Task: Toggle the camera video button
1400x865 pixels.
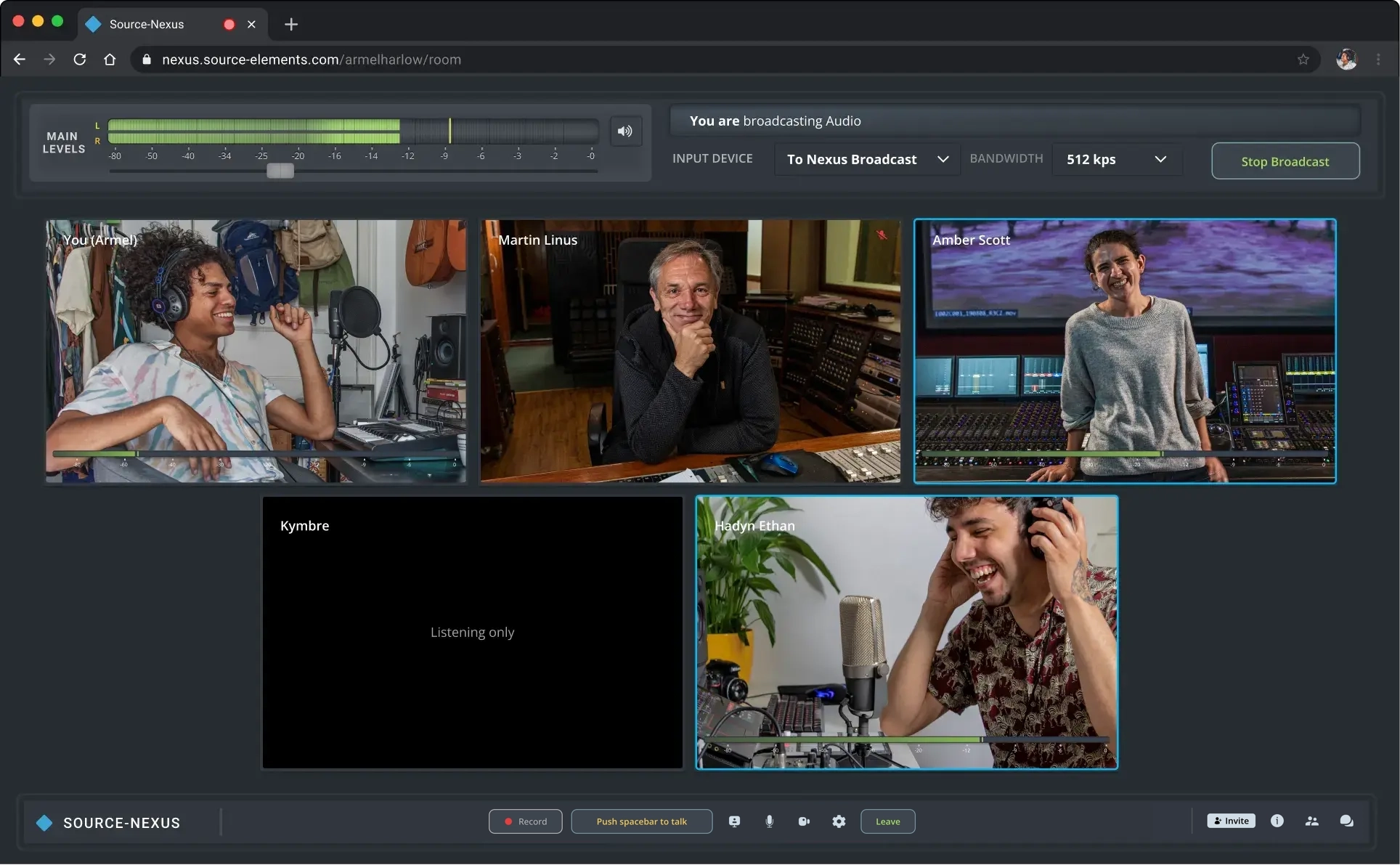Action: 804,821
